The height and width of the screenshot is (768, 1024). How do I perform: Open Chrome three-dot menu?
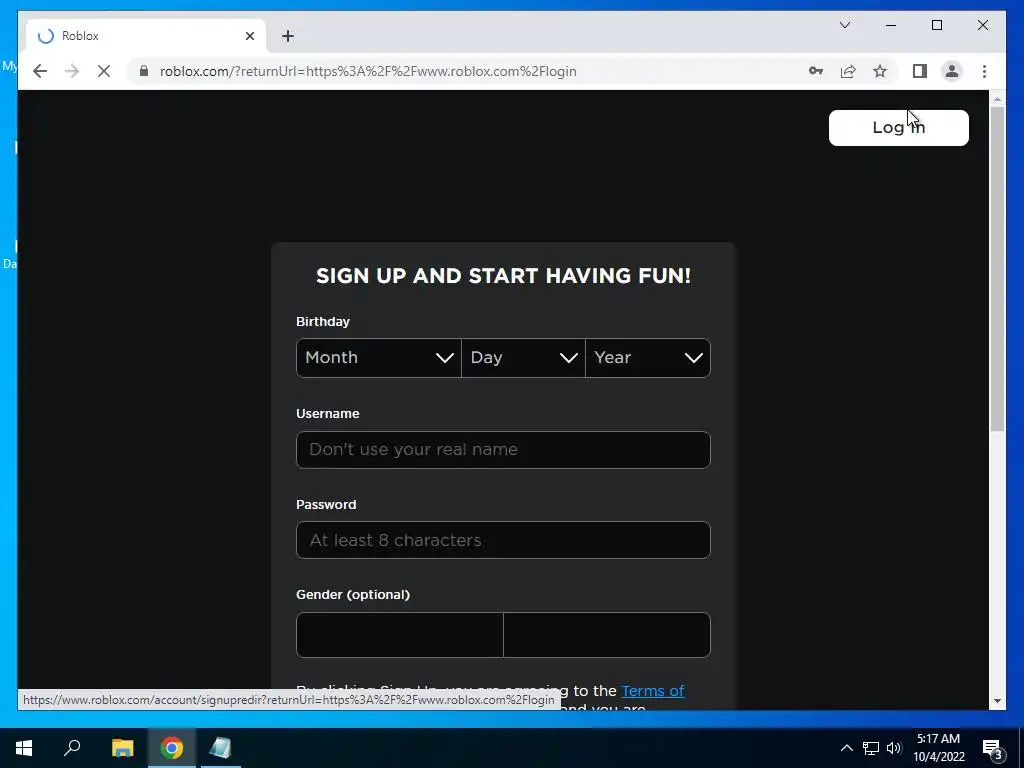point(984,71)
